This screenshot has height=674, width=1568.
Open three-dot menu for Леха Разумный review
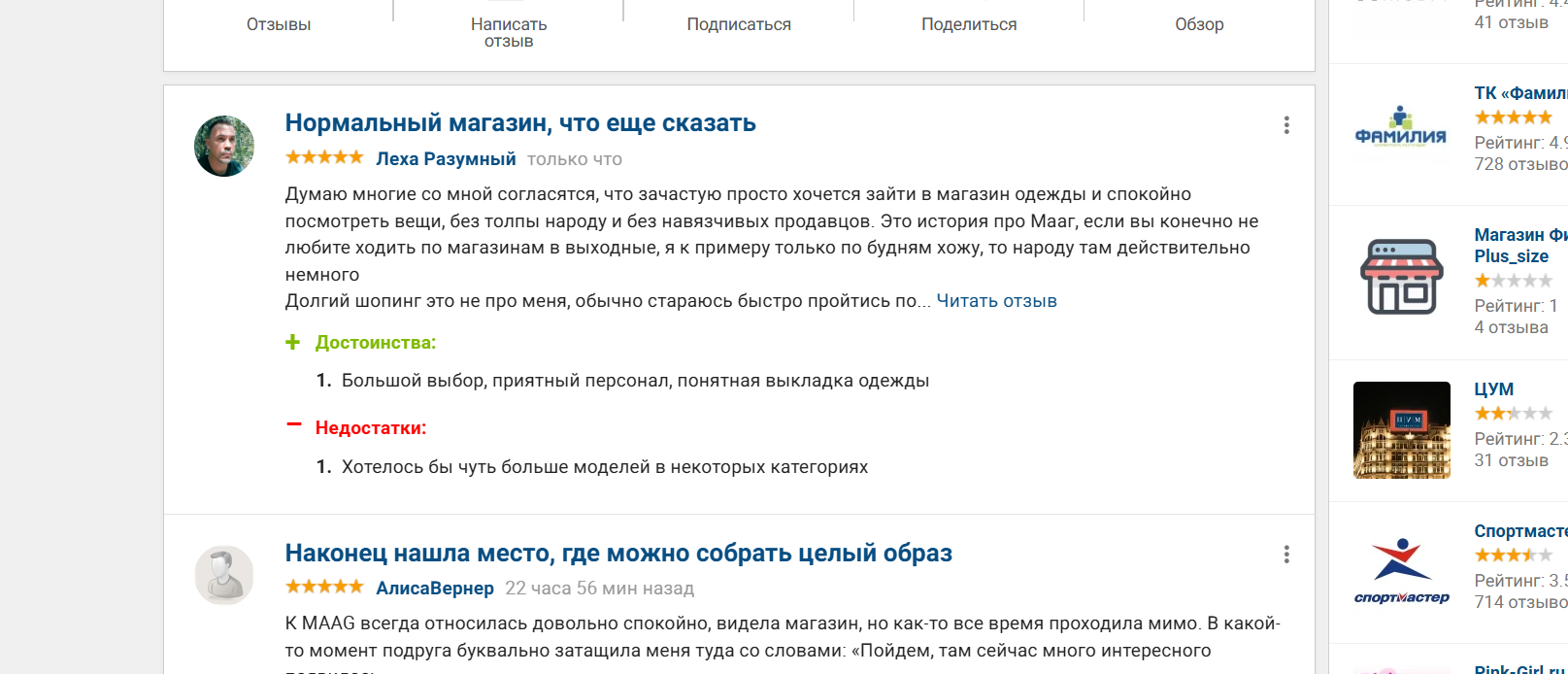point(1286,125)
